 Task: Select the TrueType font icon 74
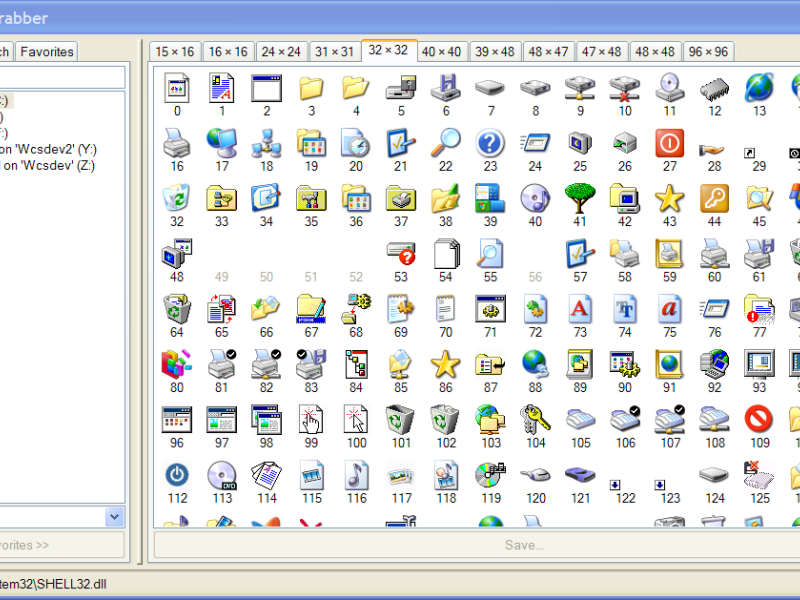624,309
